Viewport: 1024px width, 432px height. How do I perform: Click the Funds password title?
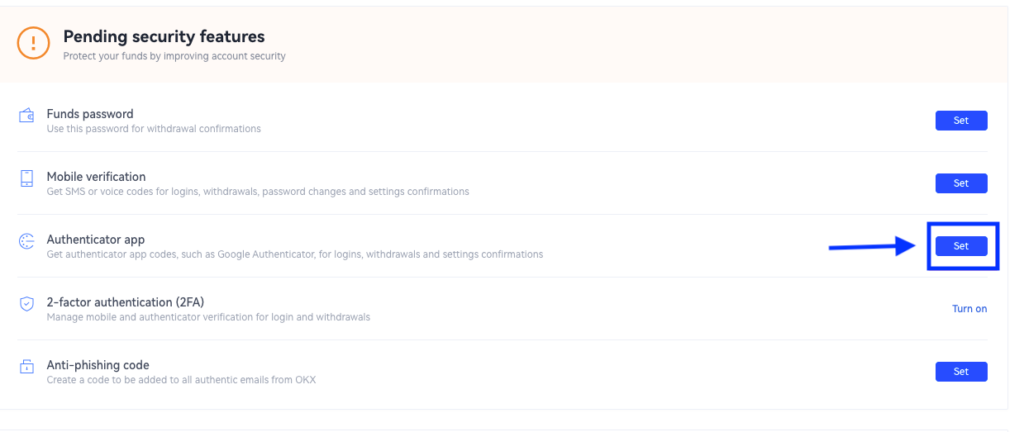(90, 114)
